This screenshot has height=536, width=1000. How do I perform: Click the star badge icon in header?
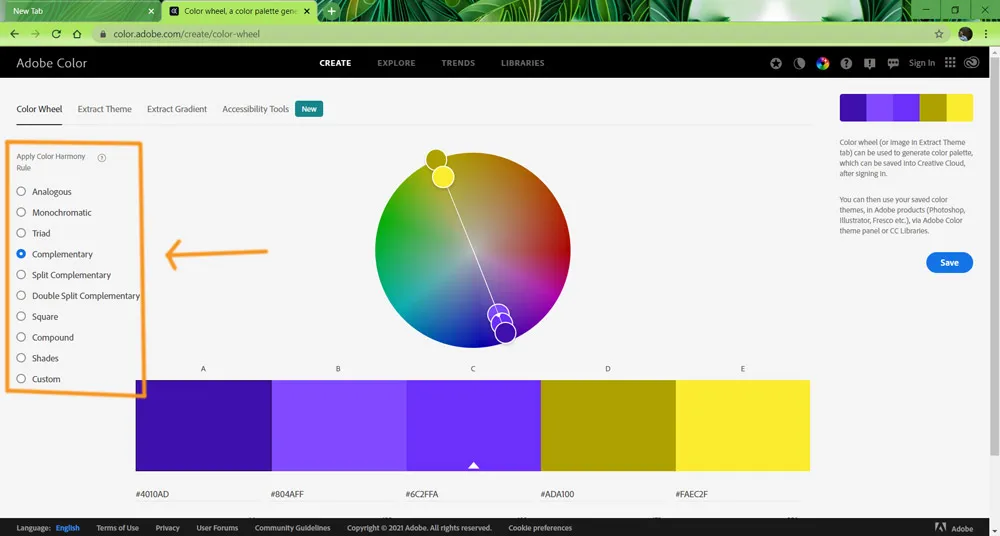[776, 63]
